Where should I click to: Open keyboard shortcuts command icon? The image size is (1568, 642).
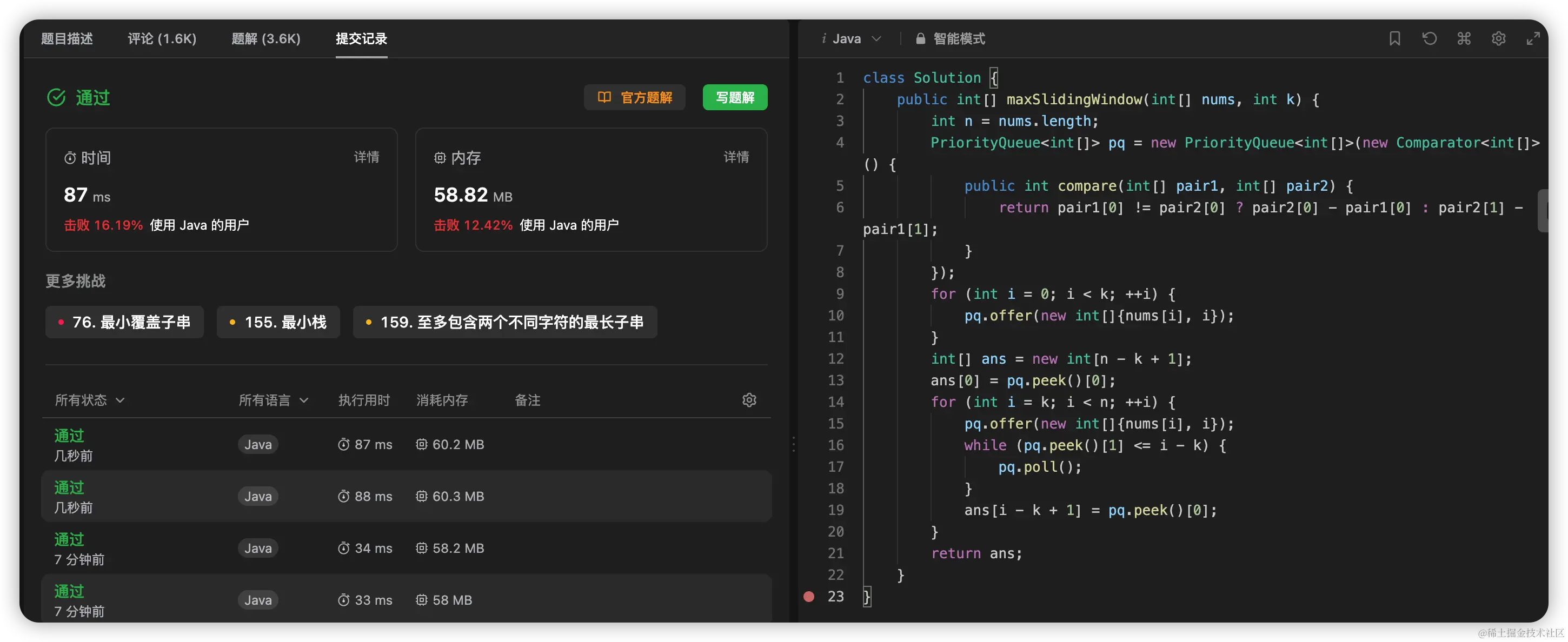[1464, 39]
